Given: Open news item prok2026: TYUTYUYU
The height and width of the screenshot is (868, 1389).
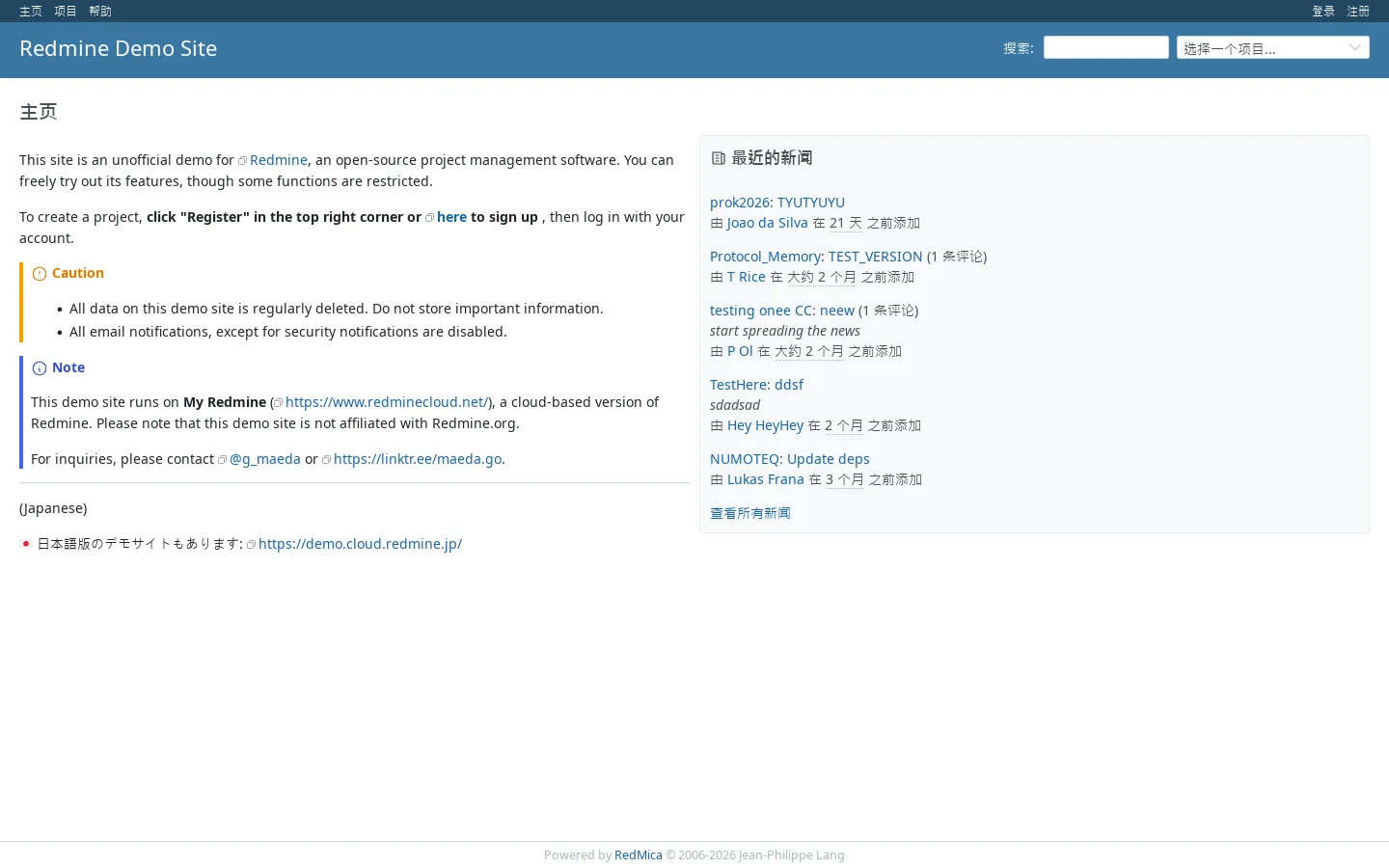Looking at the screenshot, I should pos(777,203).
